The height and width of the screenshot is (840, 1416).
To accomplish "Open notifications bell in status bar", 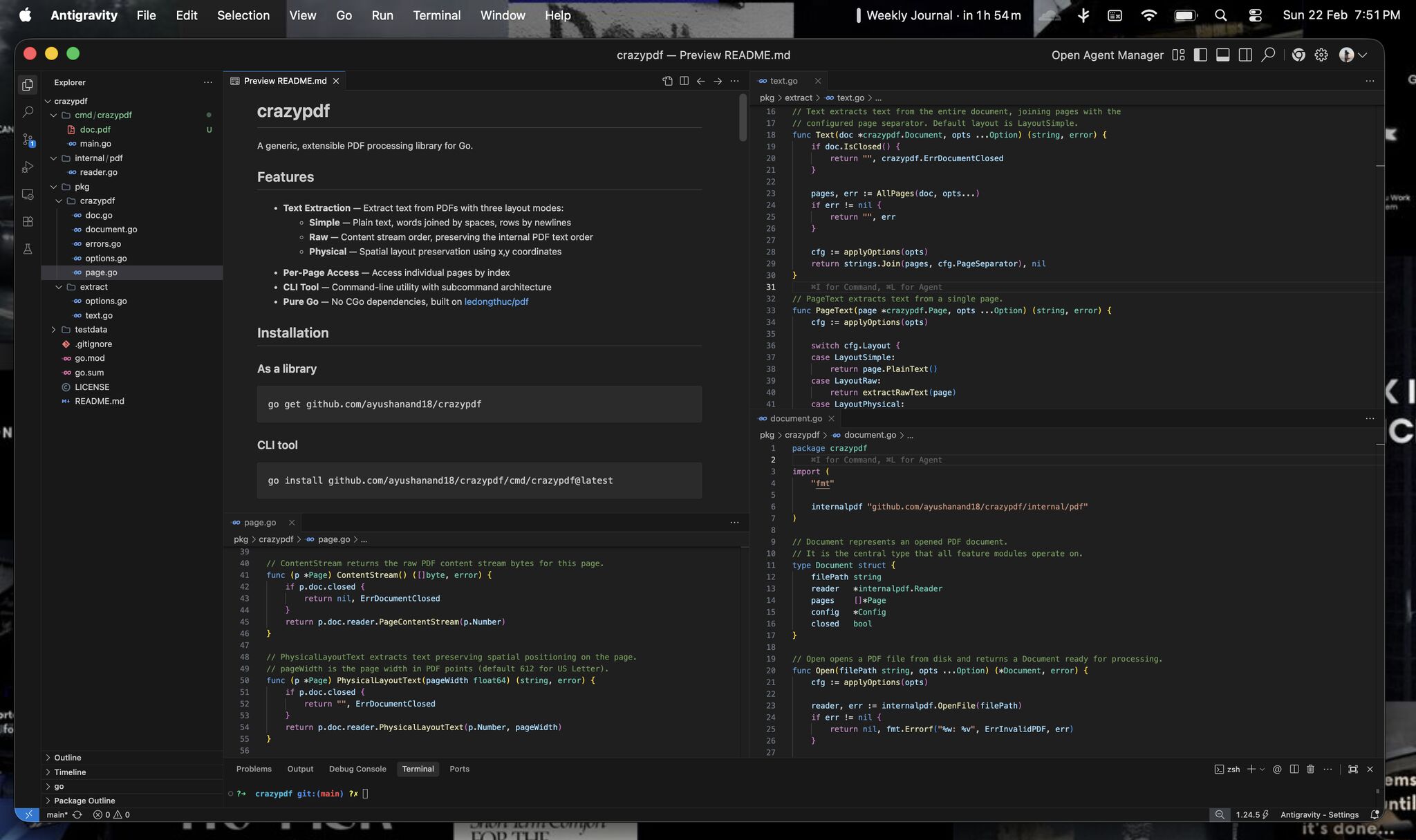I will tap(1375, 814).
